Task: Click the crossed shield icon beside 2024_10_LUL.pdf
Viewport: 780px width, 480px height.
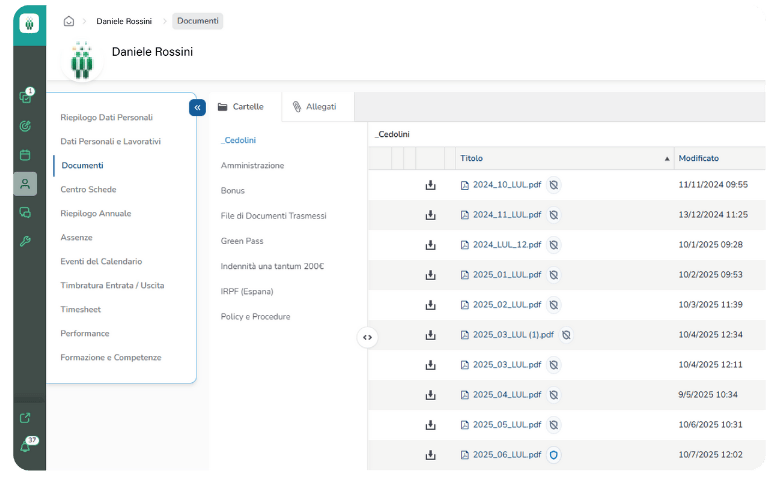Action: coord(554,185)
